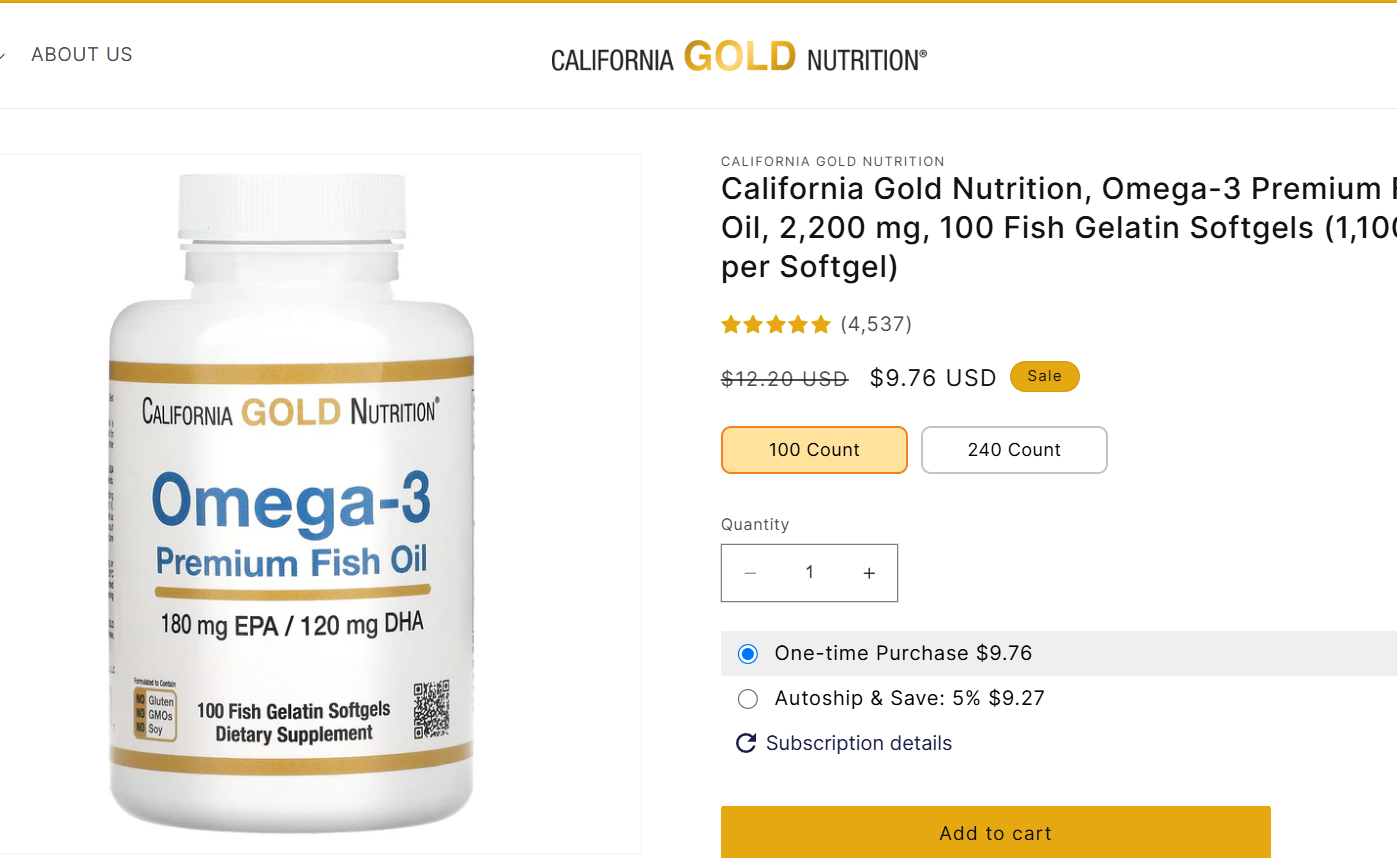The width and height of the screenshot is (1397, 858).
Task: Choose the 100 Count variant
Action: click(814, 450)
